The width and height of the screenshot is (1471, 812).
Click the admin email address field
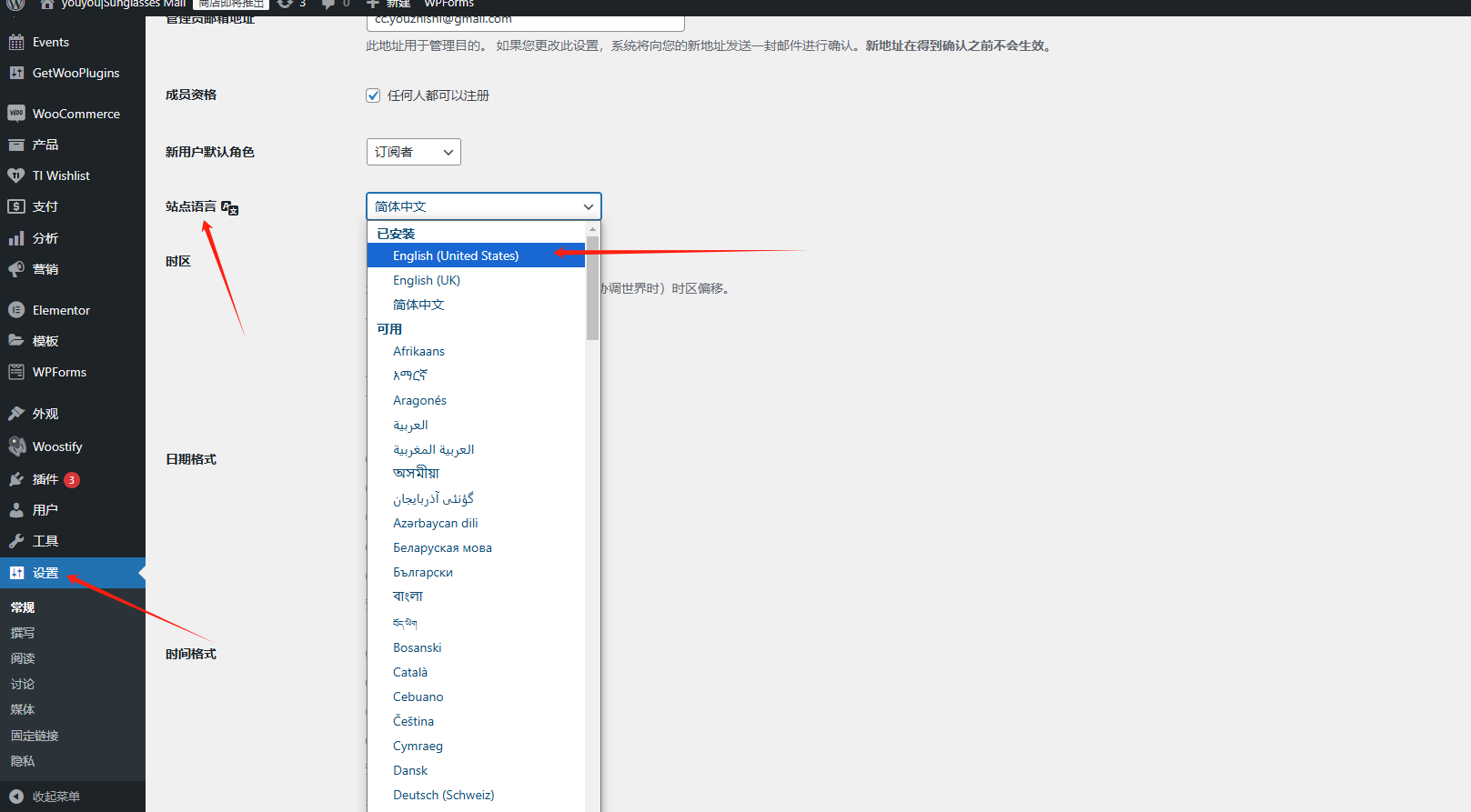click(526, 20)
